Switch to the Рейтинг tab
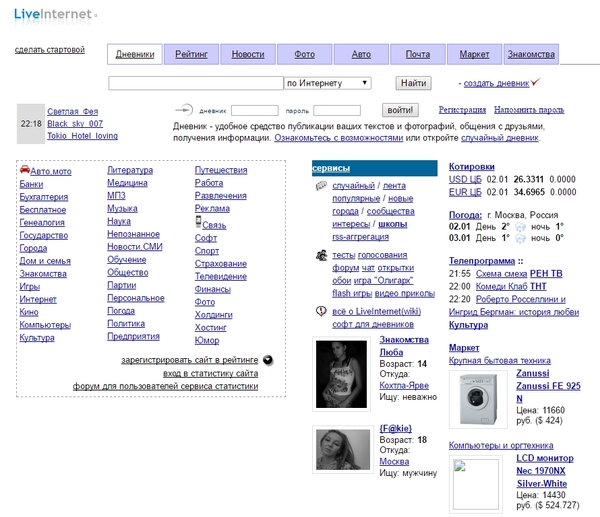The height and width of the screenshot is (517, 600). [x=191, y=54]
